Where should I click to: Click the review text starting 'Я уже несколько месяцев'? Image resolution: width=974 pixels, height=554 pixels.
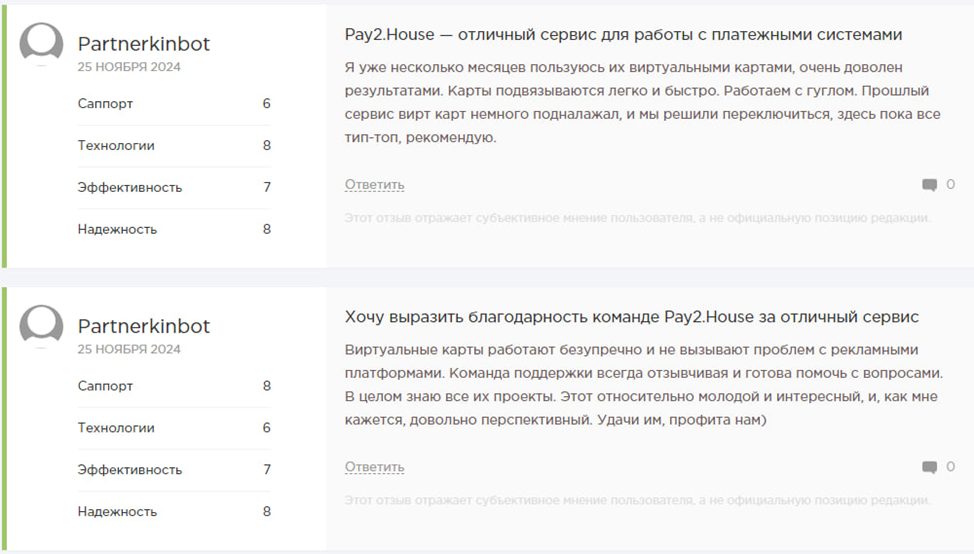click(643, 102)
